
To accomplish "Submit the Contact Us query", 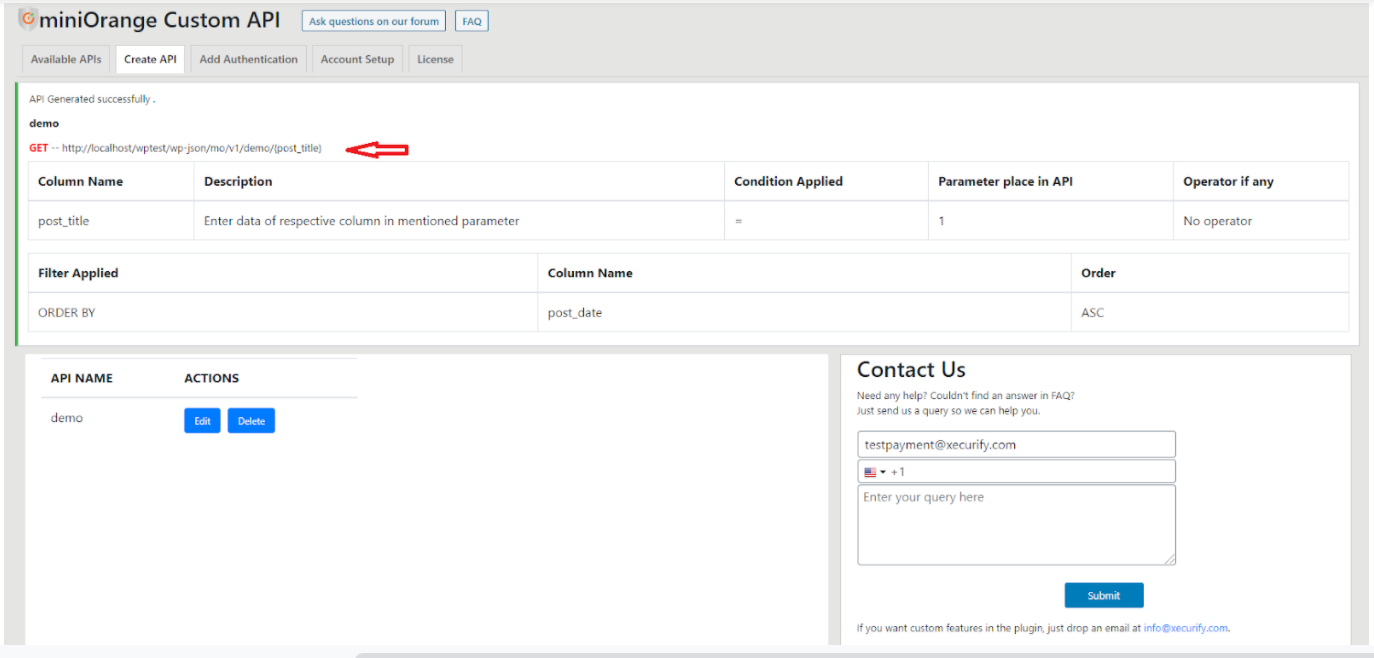I will [1104, 595].
